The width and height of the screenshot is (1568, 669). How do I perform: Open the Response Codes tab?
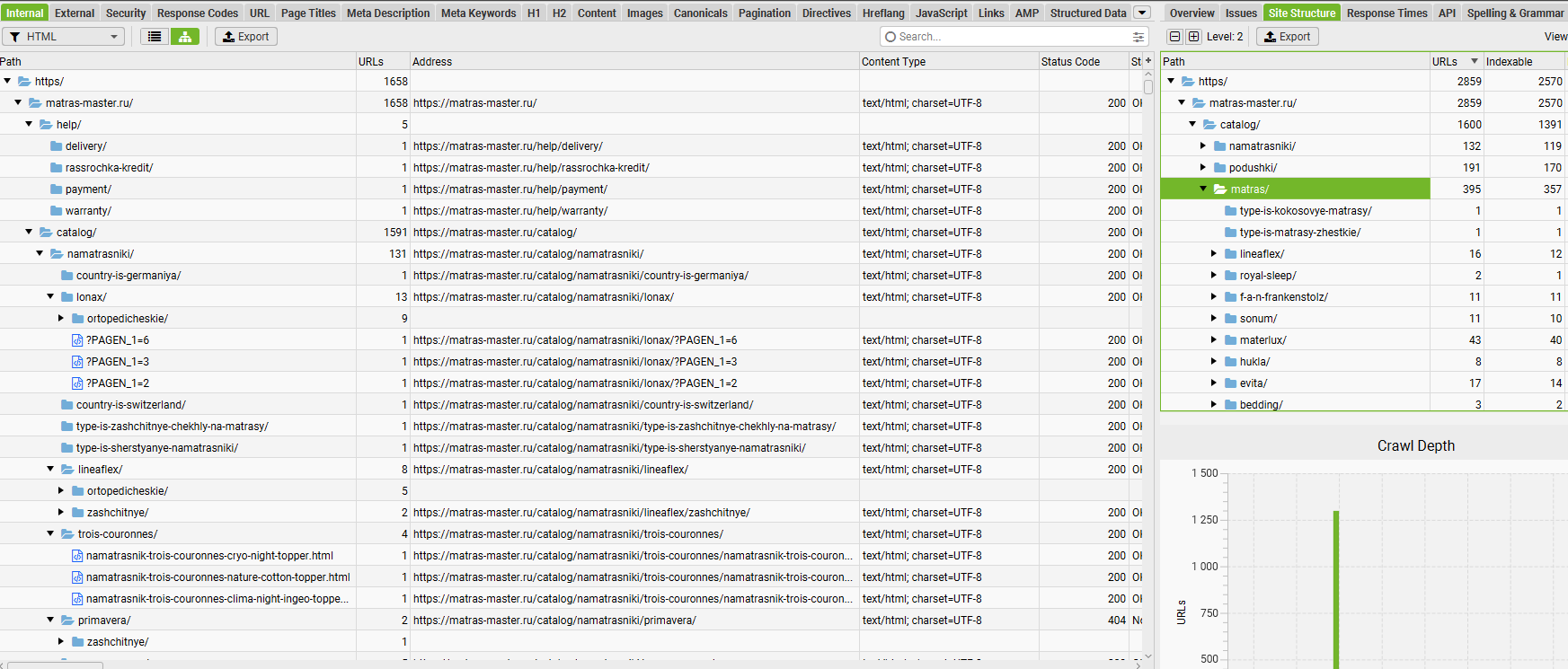point(198,13)
